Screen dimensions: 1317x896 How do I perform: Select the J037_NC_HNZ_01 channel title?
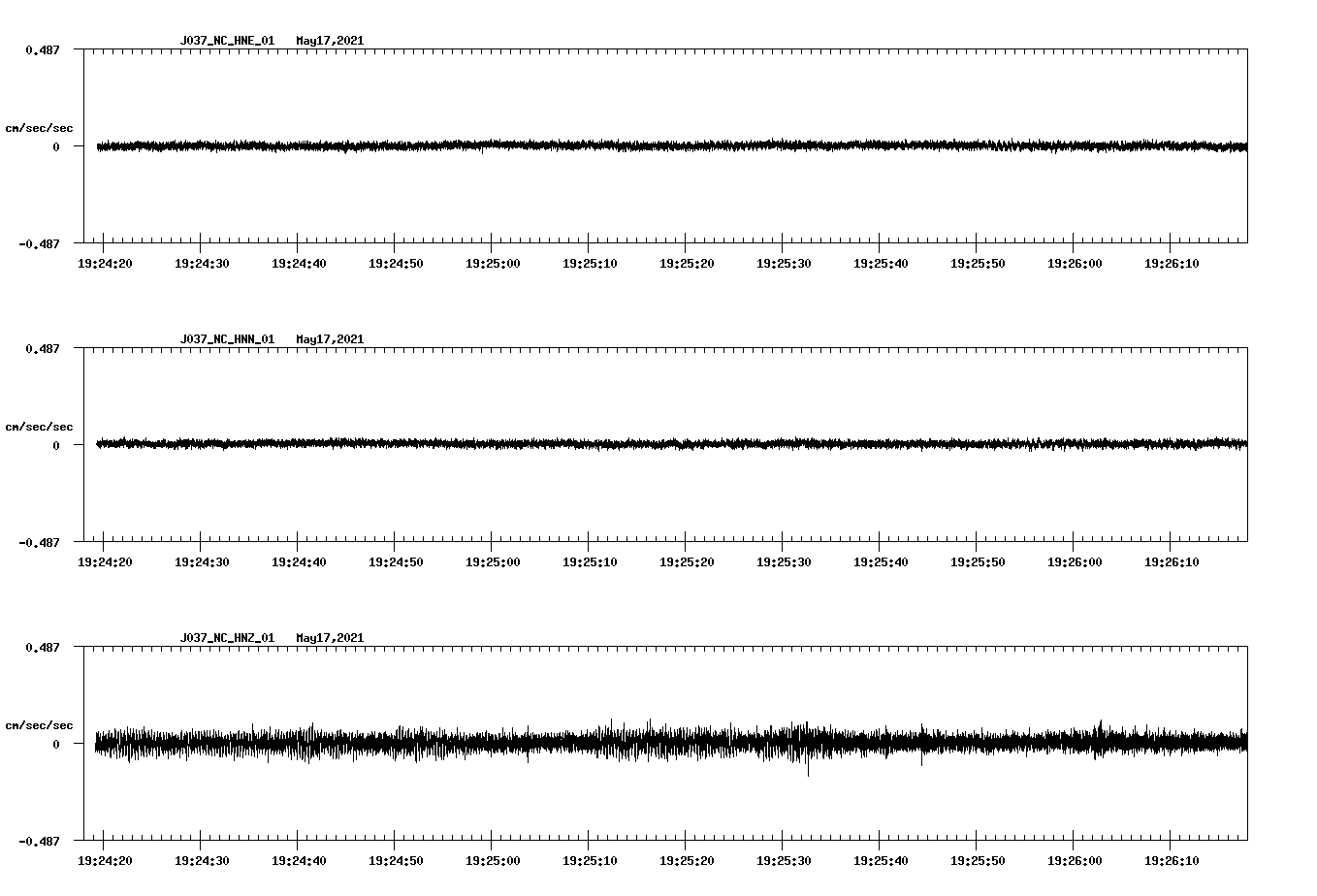point(226,637)
